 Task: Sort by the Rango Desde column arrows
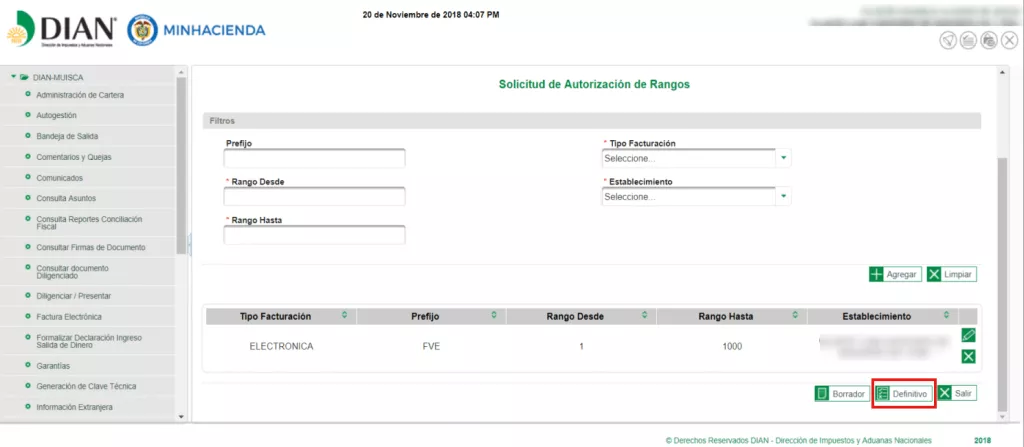pos(645,316)
